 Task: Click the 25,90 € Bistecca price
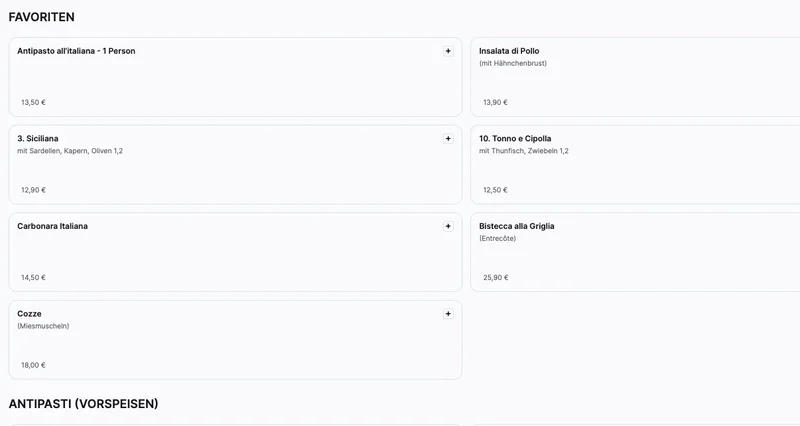click(495, 278)
